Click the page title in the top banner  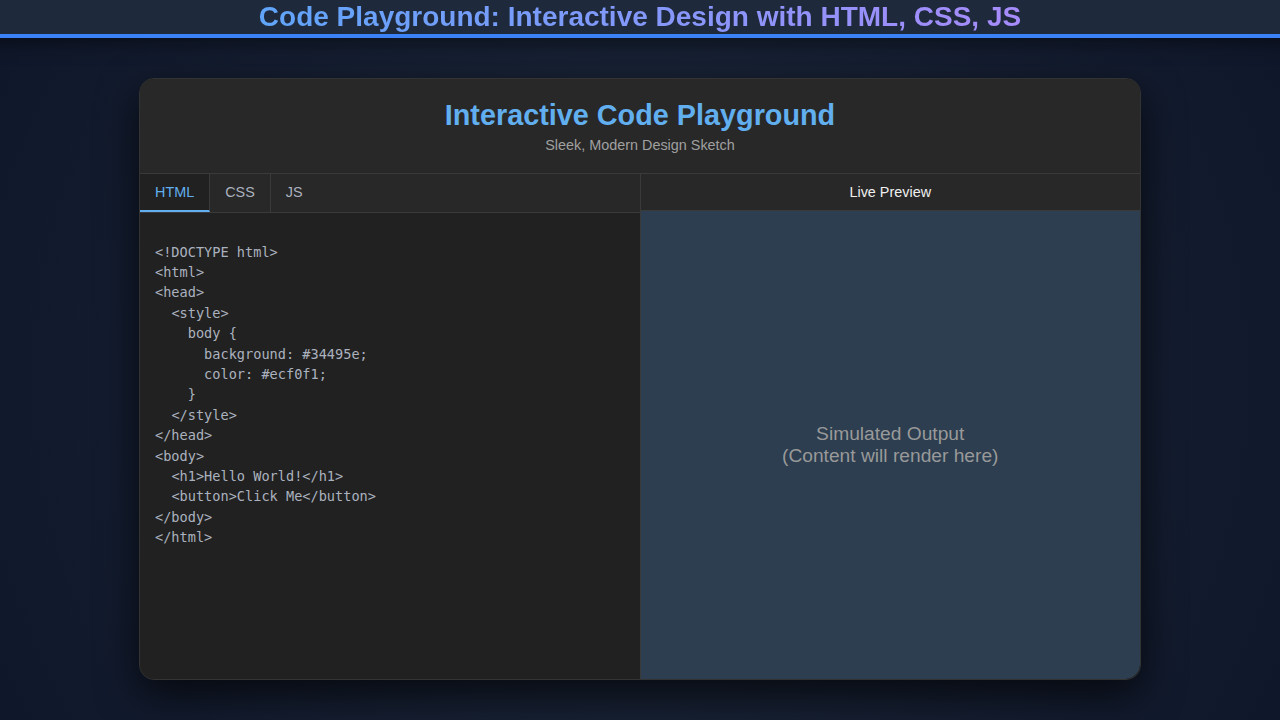click(639, 17)
